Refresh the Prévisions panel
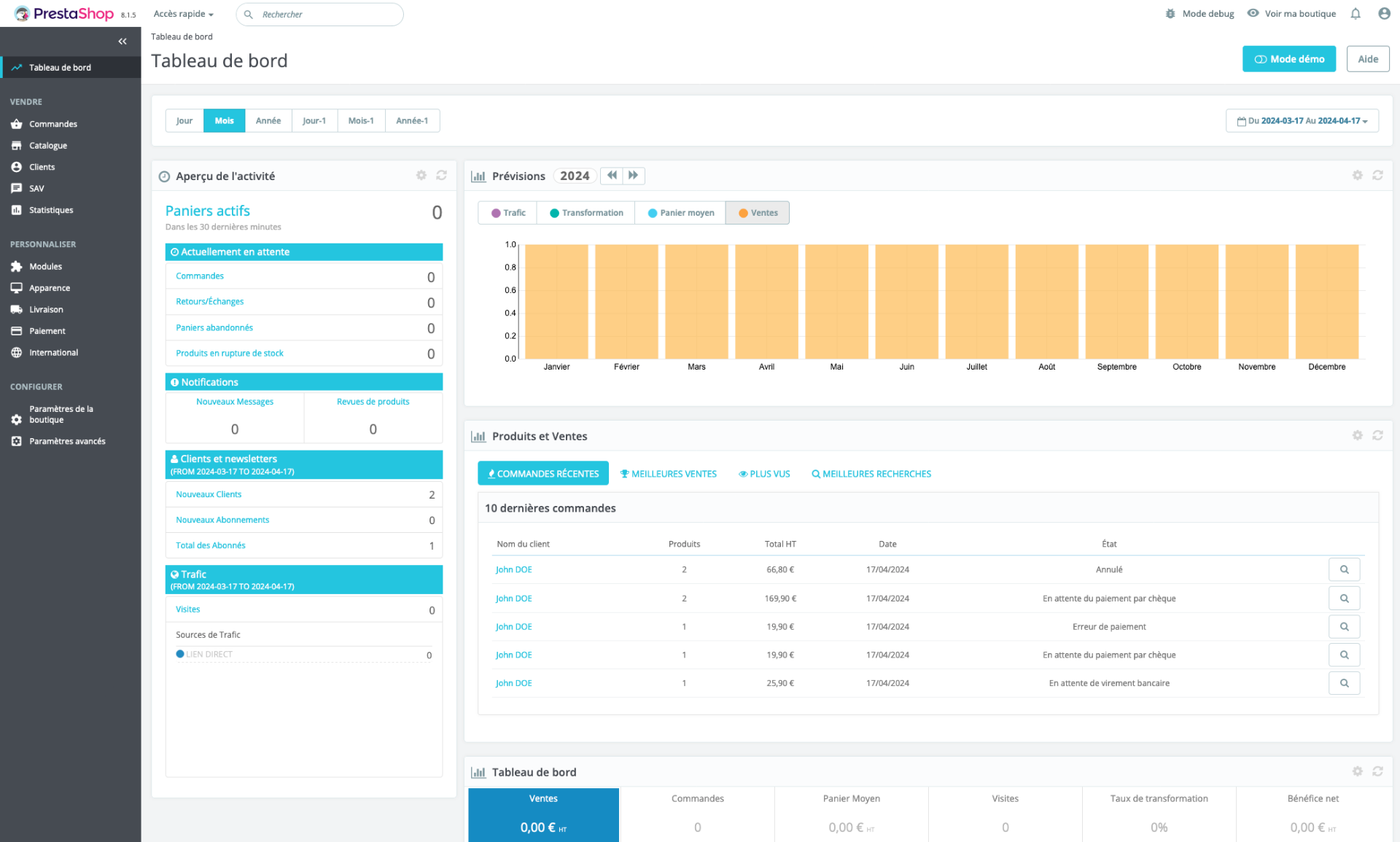This screenshot has height=842, width=1400. pyautogui.click(x=1377, y=176)
